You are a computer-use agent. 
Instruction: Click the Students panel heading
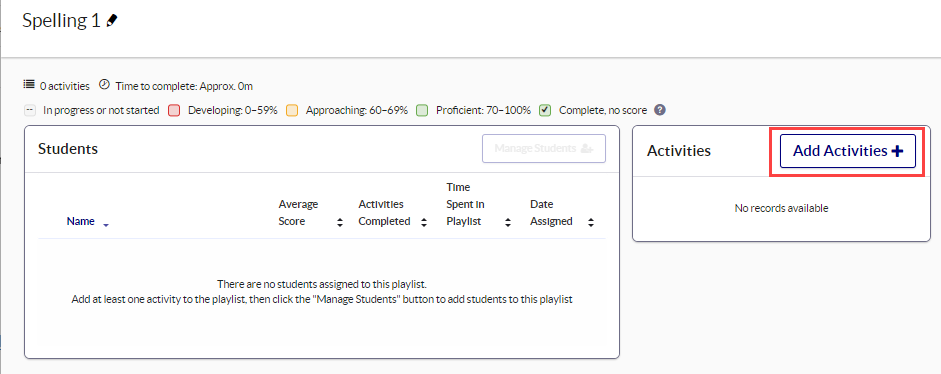click(68, 148)
